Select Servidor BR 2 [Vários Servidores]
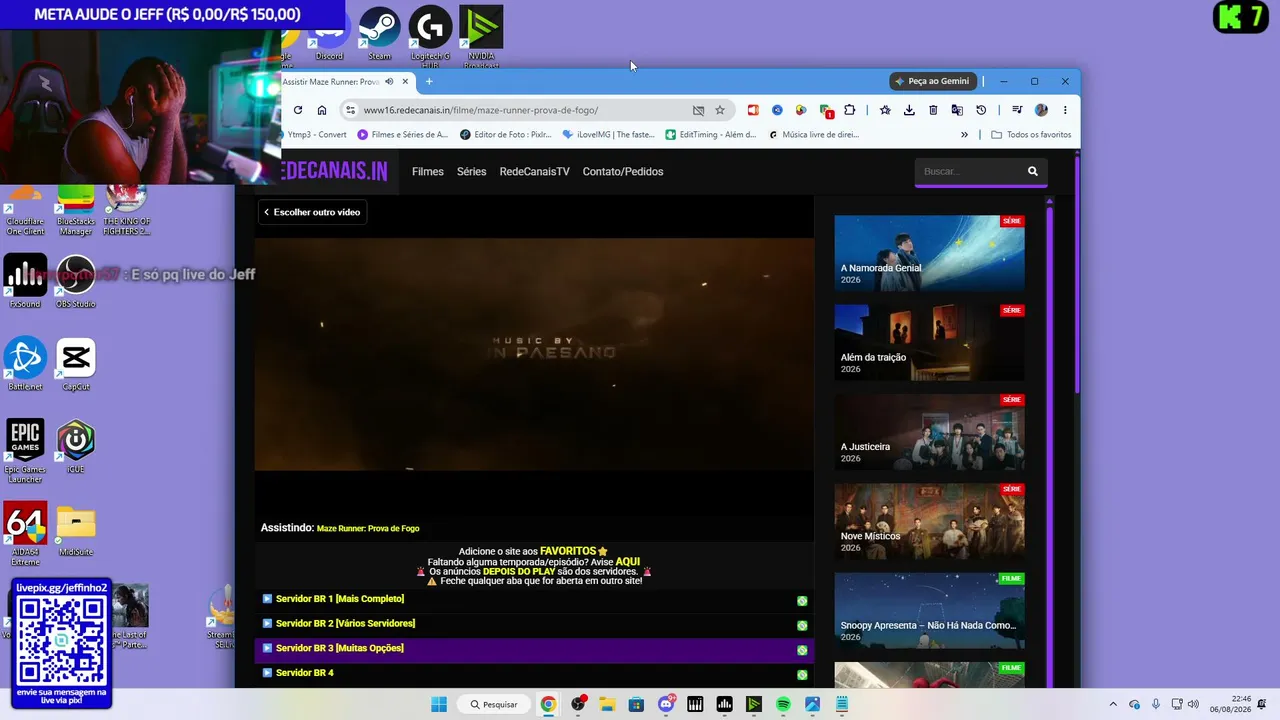Screen dimensions: 1280x720 (534, 624)
